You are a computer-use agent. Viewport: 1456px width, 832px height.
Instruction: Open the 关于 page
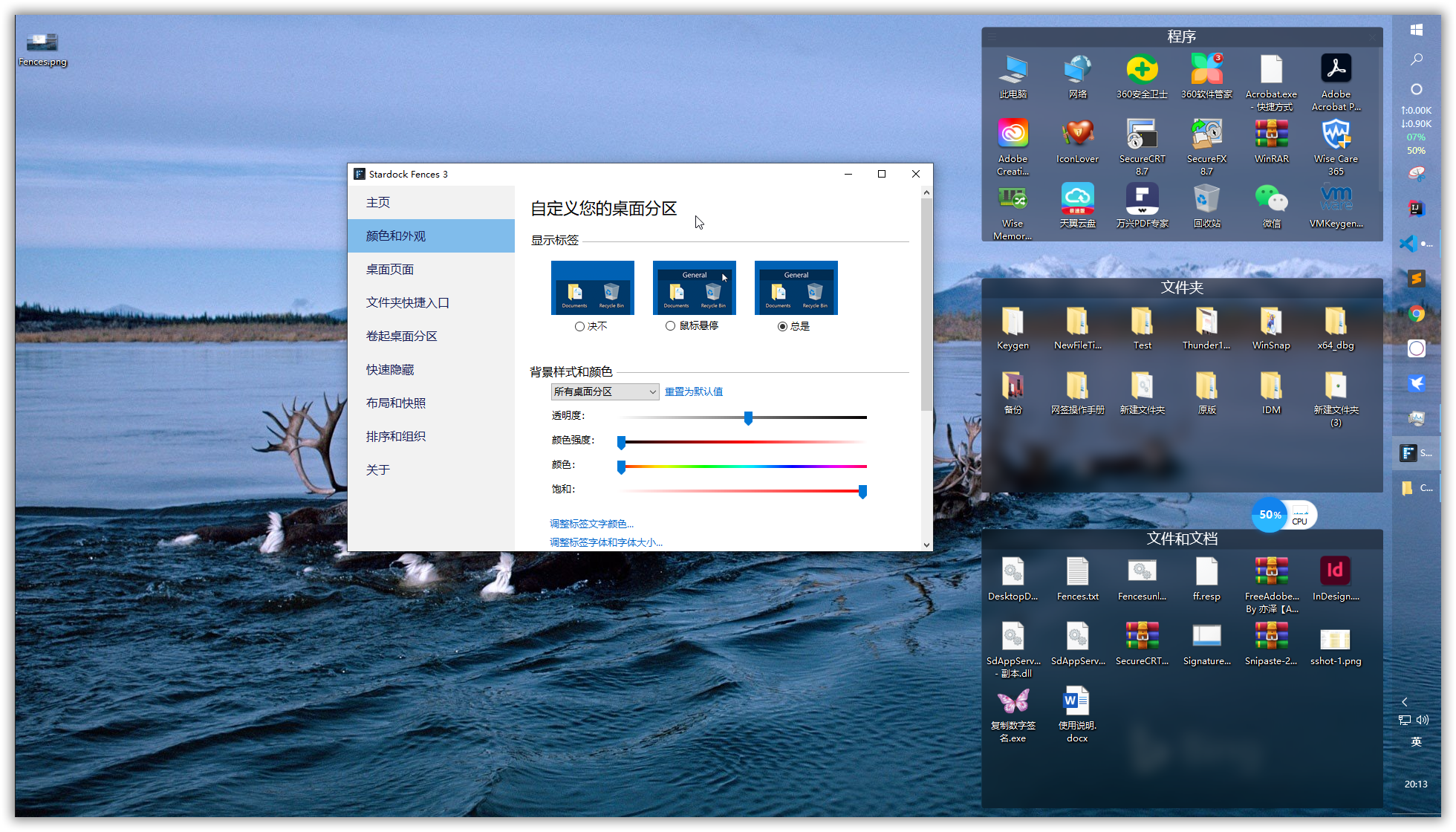pyautogui.click(x=431, y=469)
